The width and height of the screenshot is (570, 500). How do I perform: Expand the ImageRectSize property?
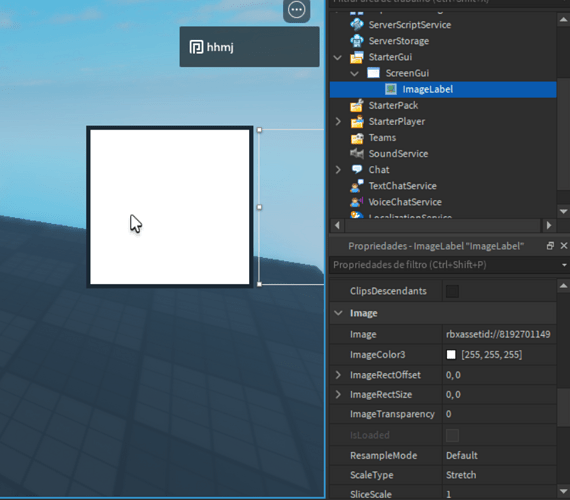click(x=338, y=395)
